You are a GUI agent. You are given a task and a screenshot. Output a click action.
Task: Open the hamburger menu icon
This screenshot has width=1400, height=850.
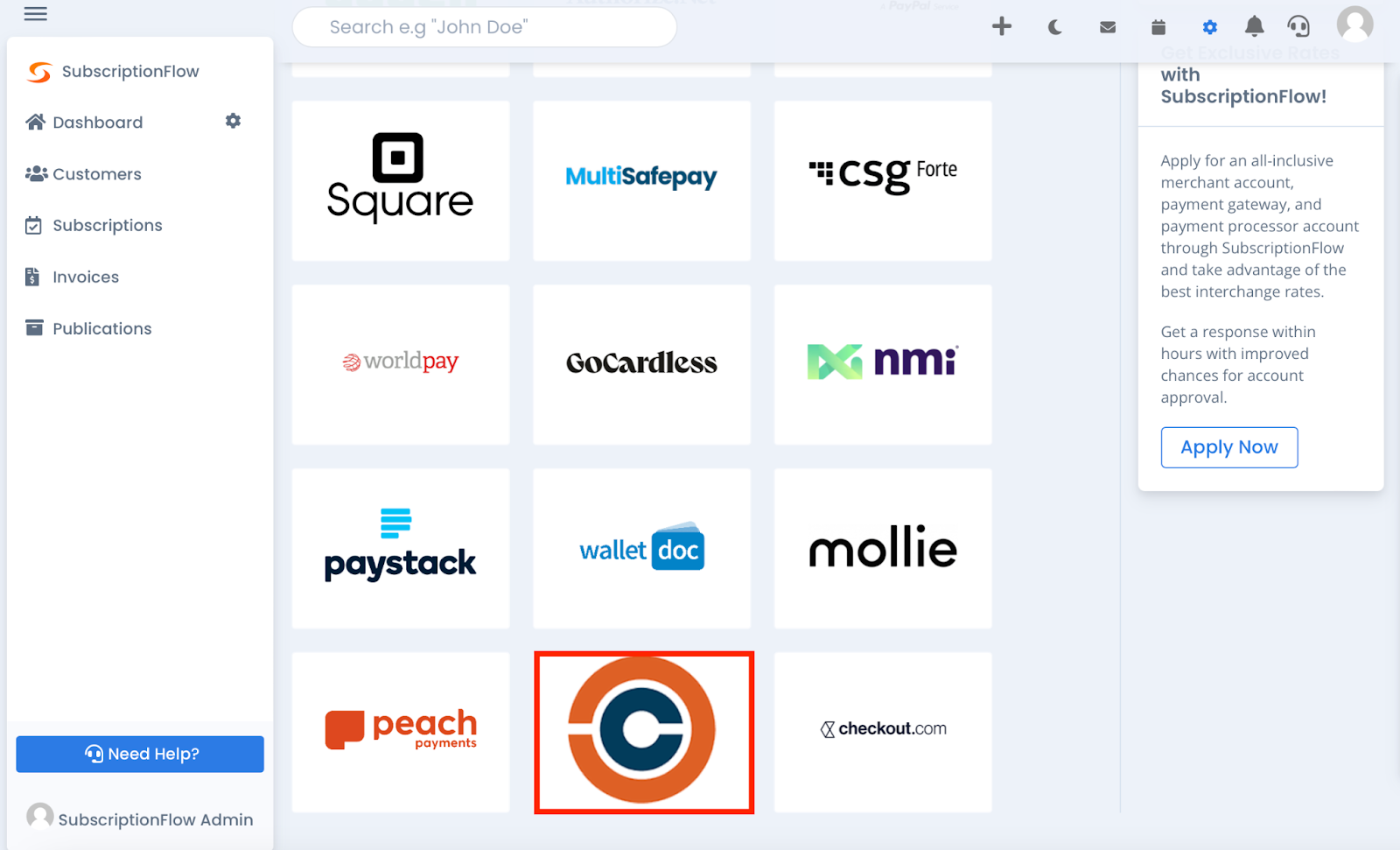[x=35, y=13]
